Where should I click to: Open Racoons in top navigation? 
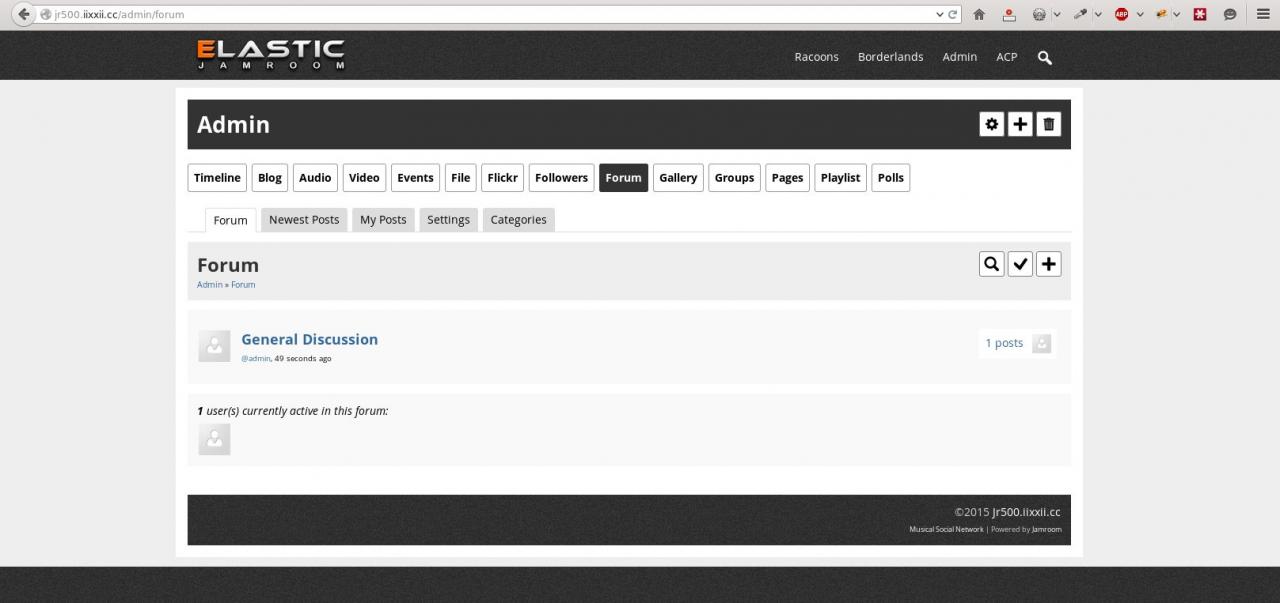point(816,57)
